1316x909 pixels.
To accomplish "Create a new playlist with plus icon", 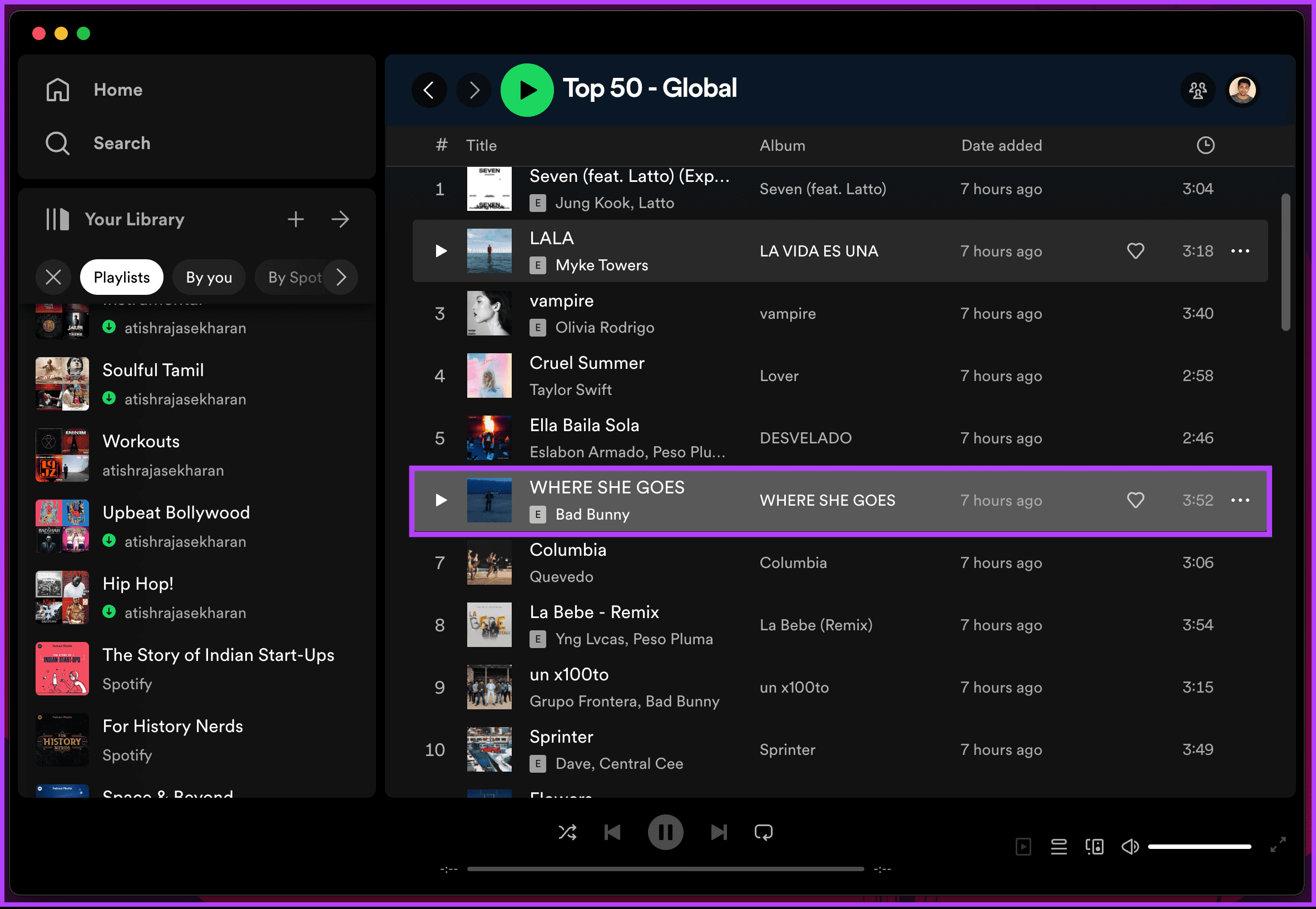I will pyautogui.click(x=295, y=219).
